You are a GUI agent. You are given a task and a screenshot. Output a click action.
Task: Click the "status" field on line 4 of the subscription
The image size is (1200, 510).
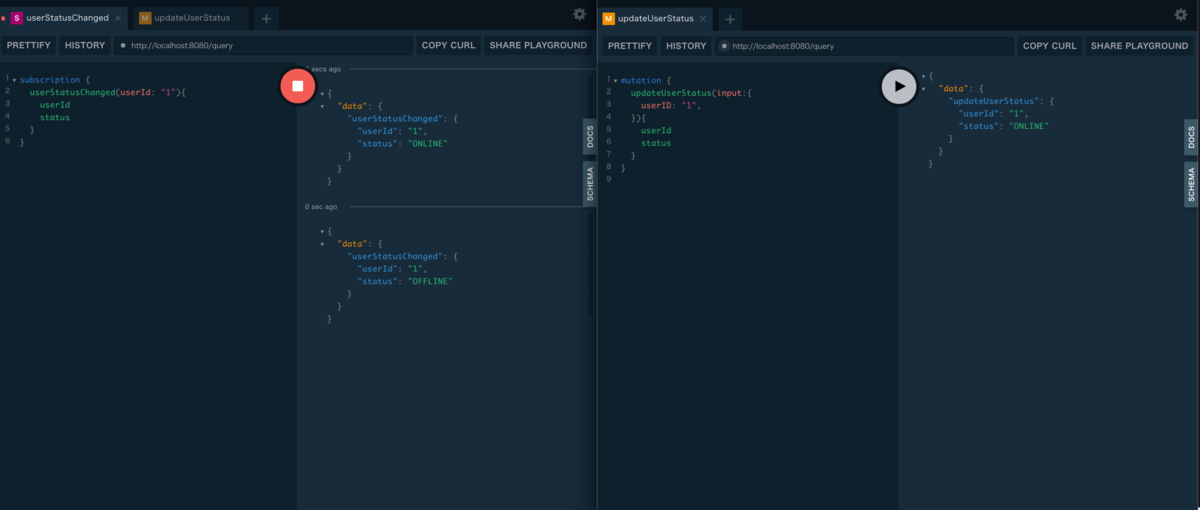click(x=55, y=118)
